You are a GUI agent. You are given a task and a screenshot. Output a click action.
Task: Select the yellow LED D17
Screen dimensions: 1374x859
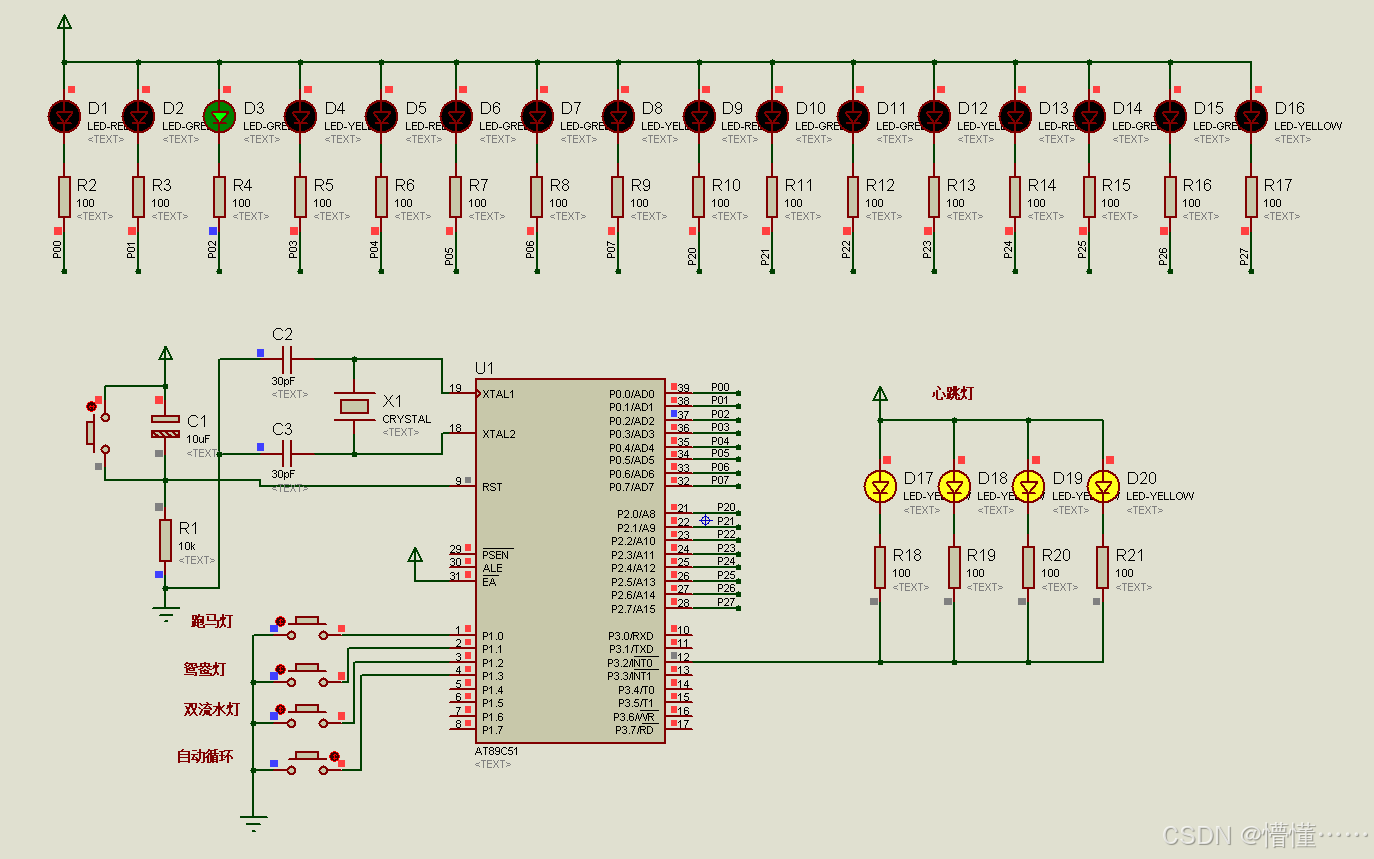click(880, 486)
